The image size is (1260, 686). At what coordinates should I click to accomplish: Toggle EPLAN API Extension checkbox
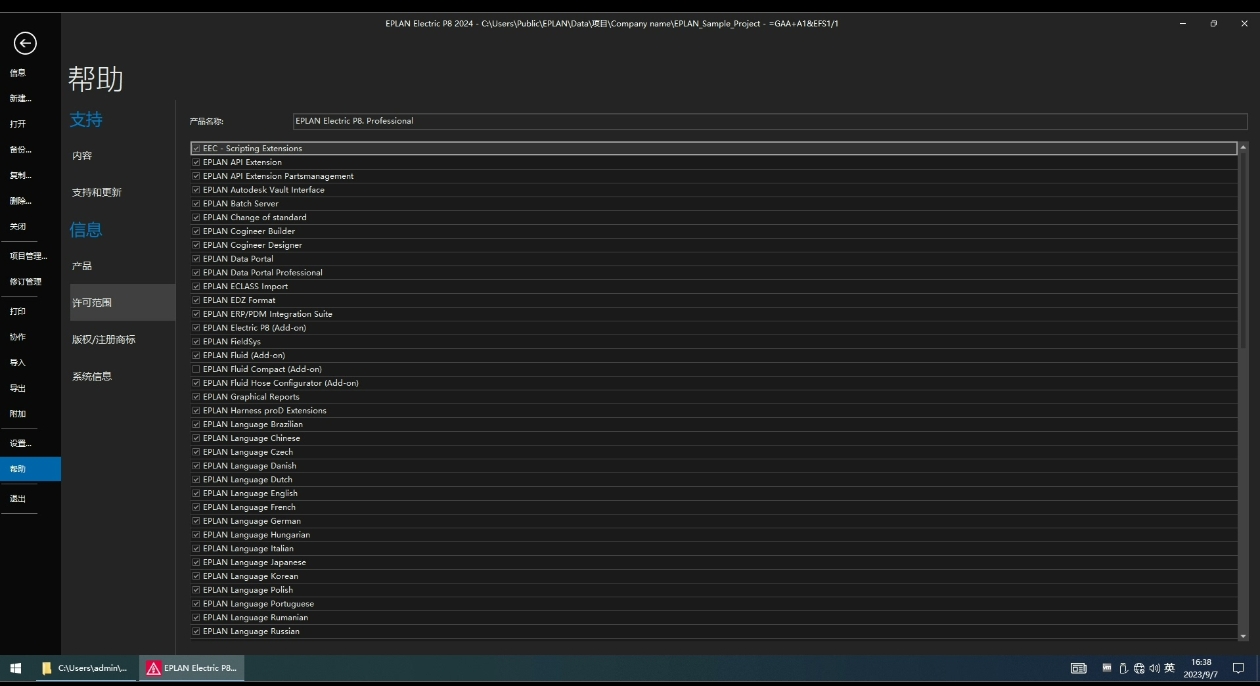(x=196, y=162)
